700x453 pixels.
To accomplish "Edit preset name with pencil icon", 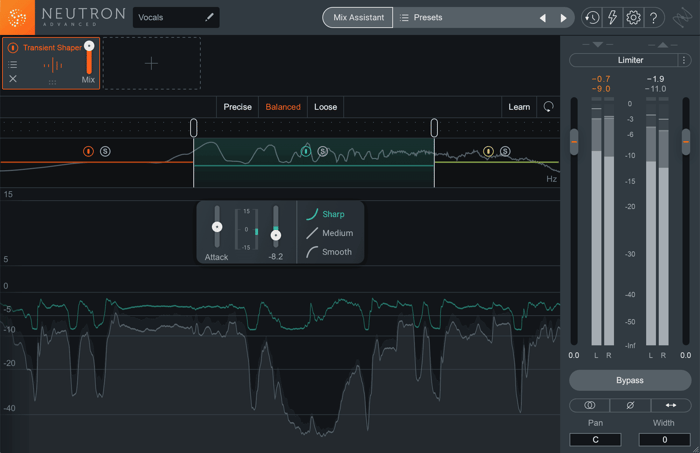I will click(209, 17).
